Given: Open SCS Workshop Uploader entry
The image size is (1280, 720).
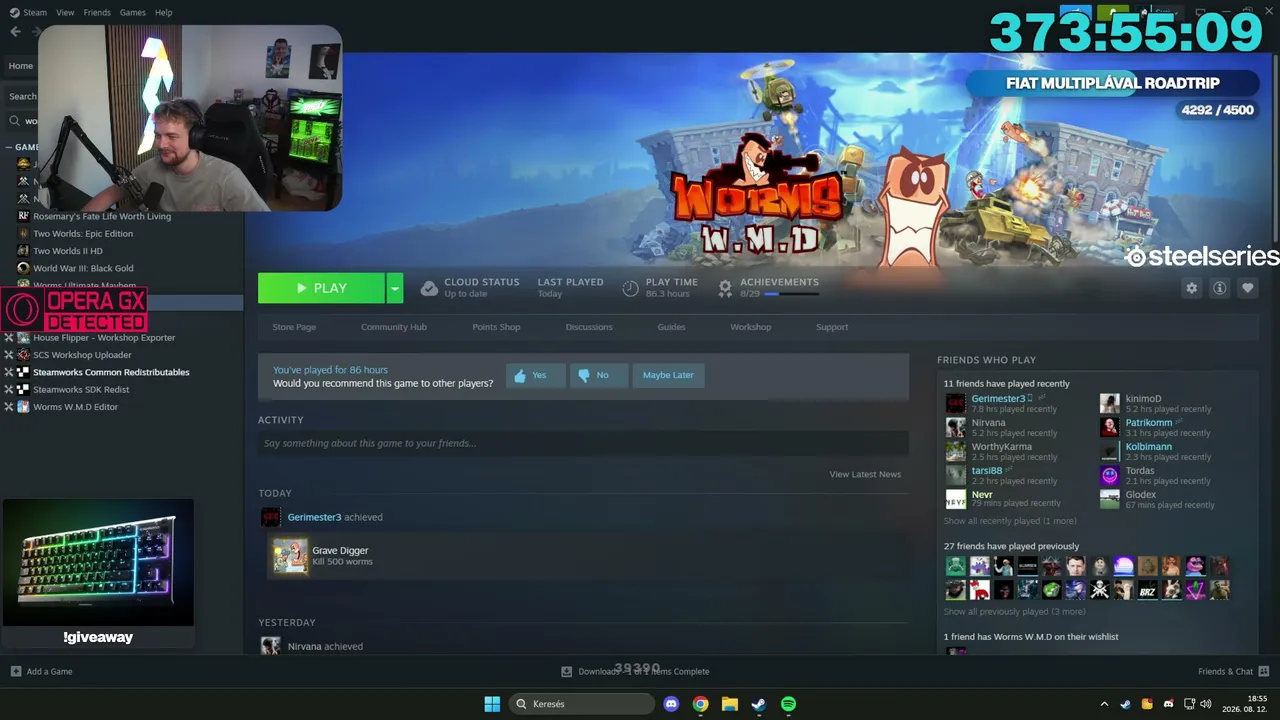Looking at the screenshot, I should (x=82, y=355).
